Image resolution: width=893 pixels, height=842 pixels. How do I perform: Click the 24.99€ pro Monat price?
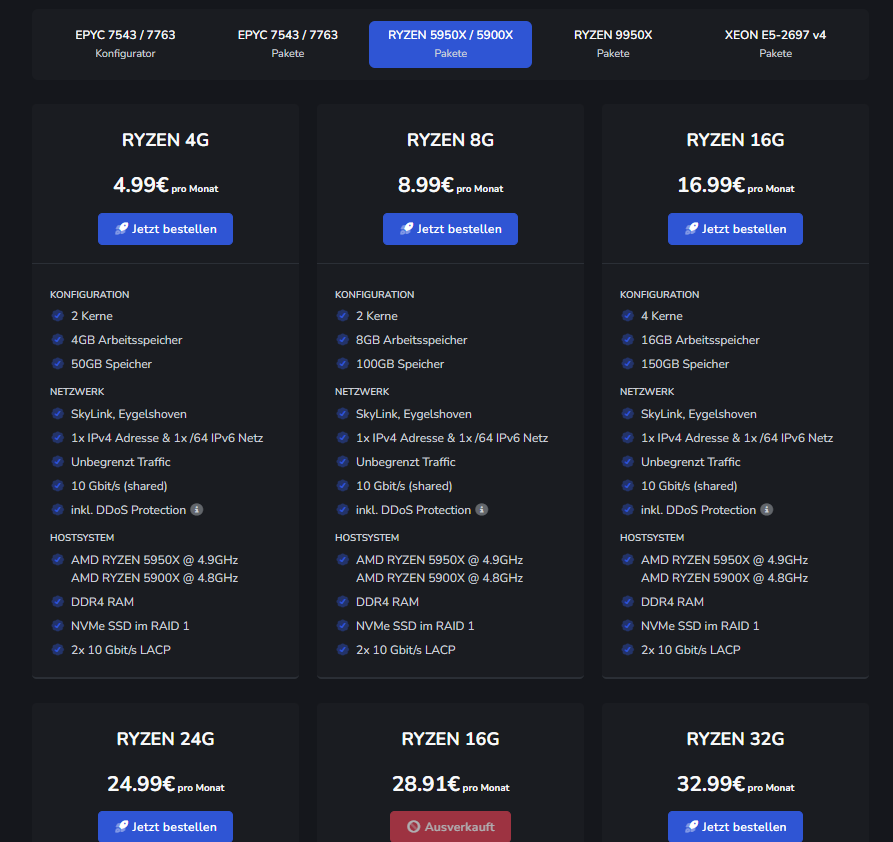point(165,784)
